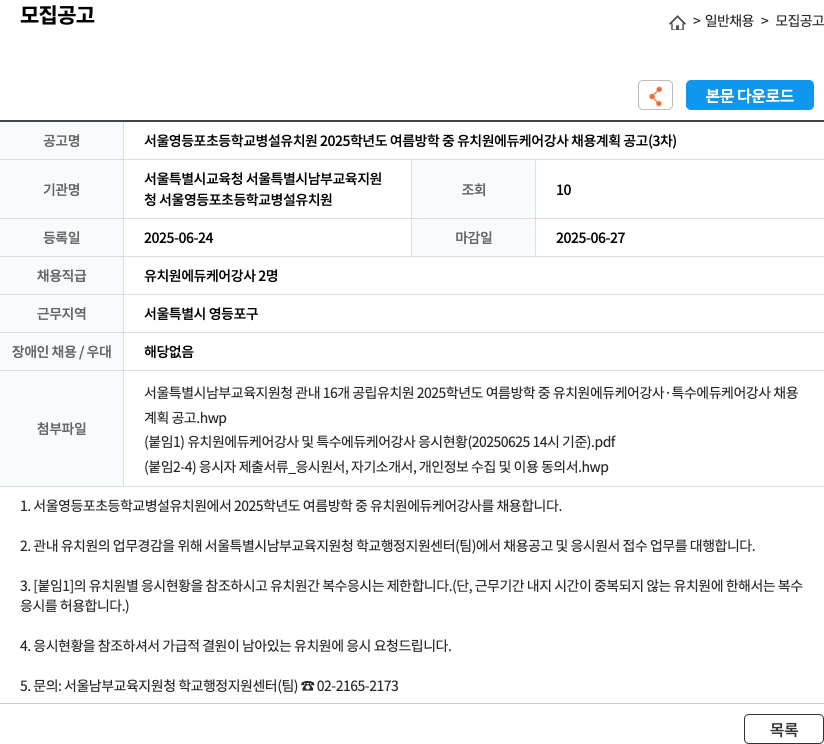Click the 기관명 label cell
This screenshot has width=824, height=744.
[61, 189]
